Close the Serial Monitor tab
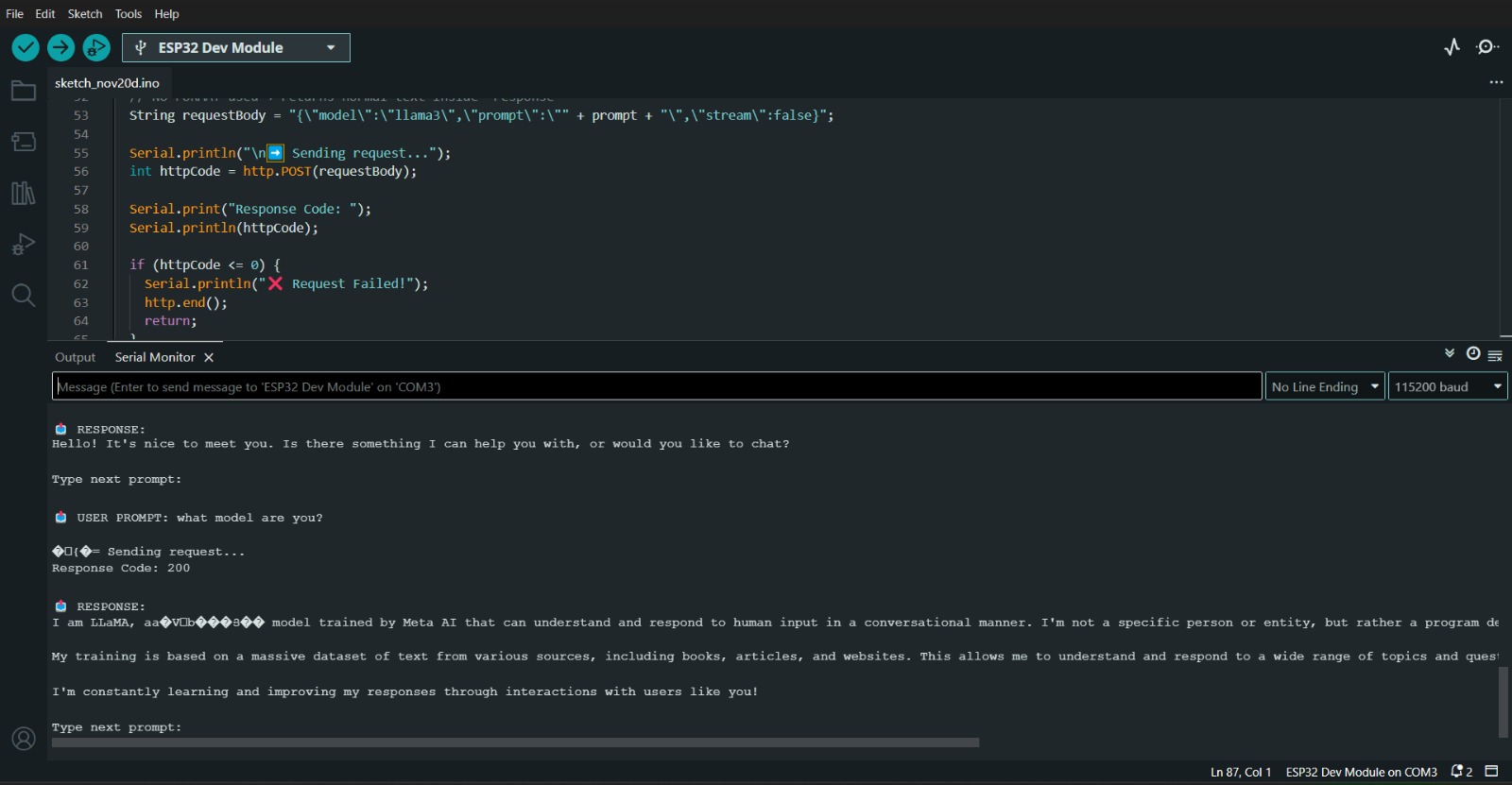The image size is (1512, 785). 209,357
